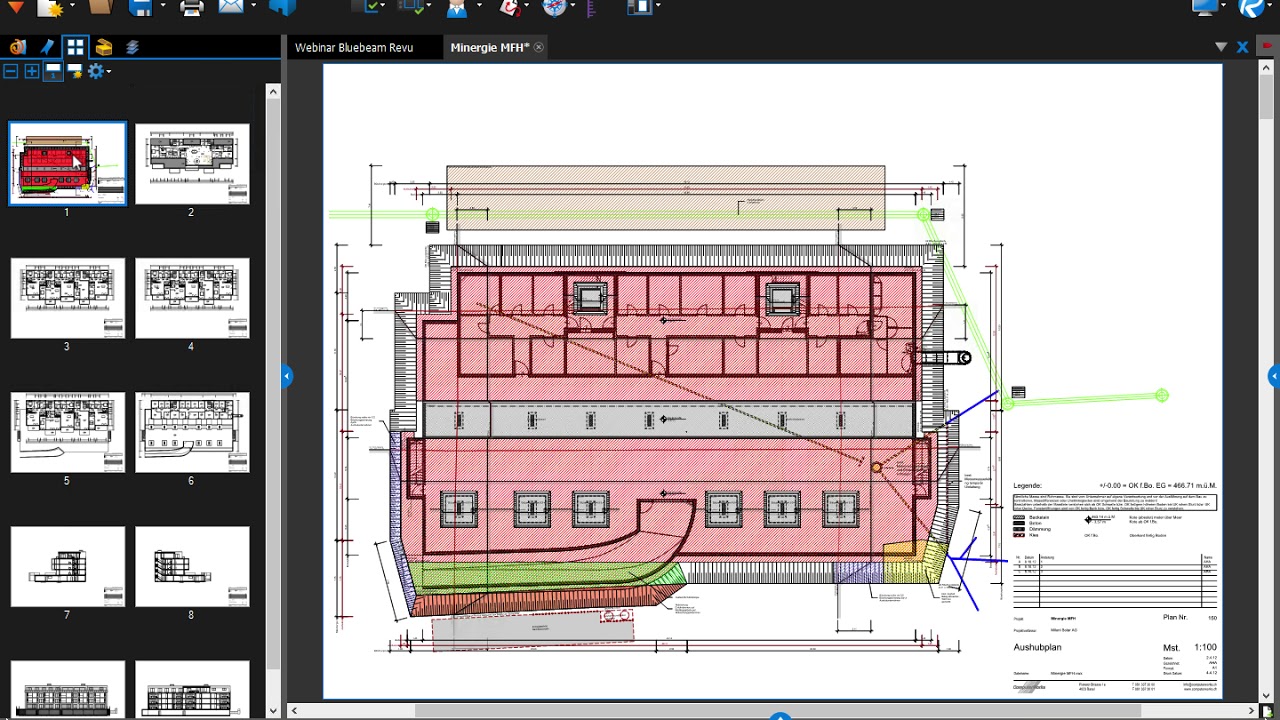This screenshot has height=720, width=1280.
Task: Select page 5 thumbnail
Action: (68, 432)
